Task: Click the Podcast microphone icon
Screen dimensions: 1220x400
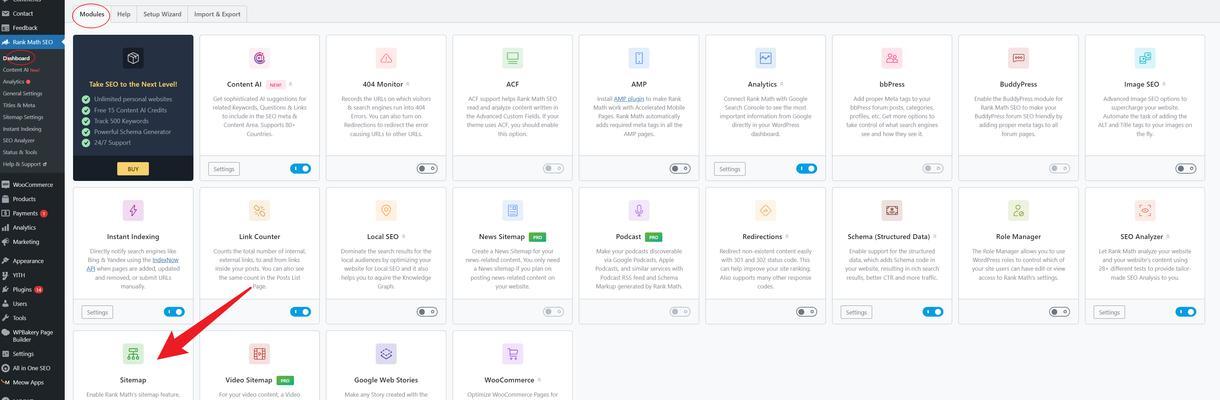Action: point(639,210)
